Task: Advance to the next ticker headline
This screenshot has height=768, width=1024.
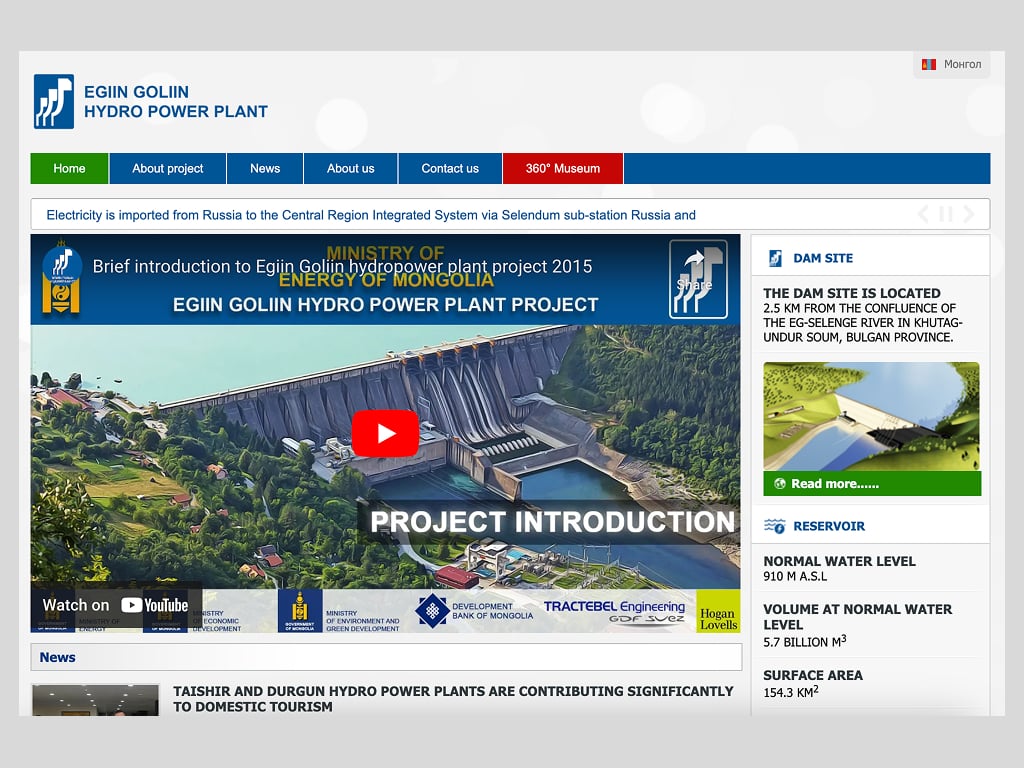Action: point(968,213)
